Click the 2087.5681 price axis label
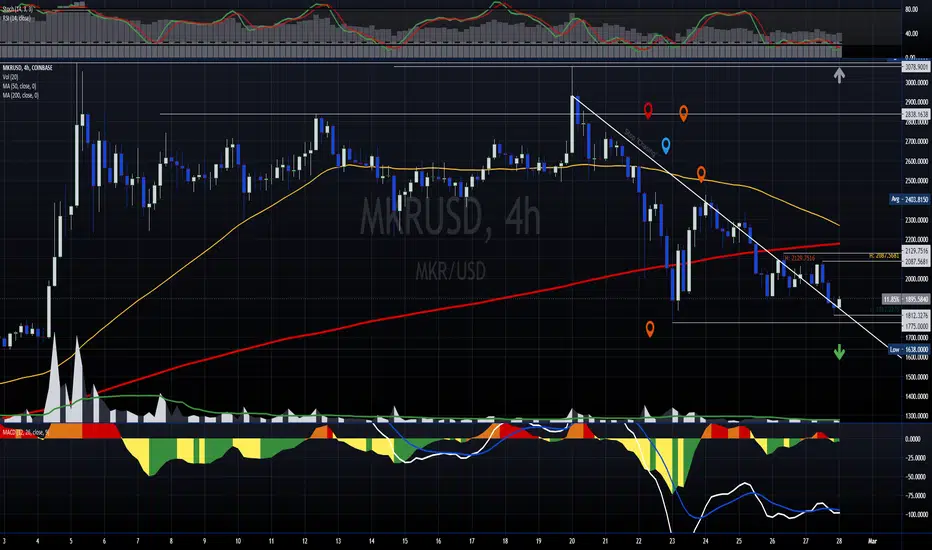The width and height of the screenshot is (932, 550). (x=916, y=262)
